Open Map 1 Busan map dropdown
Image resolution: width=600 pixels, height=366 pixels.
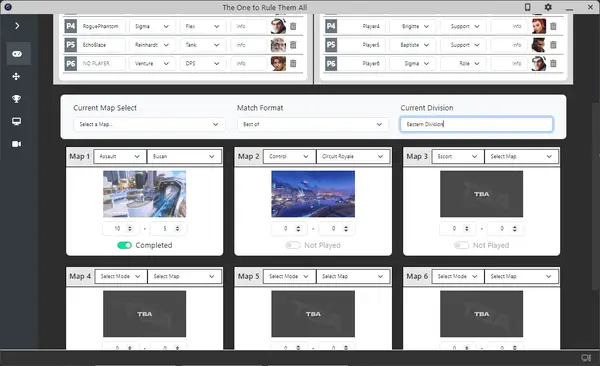click(184, 157)
